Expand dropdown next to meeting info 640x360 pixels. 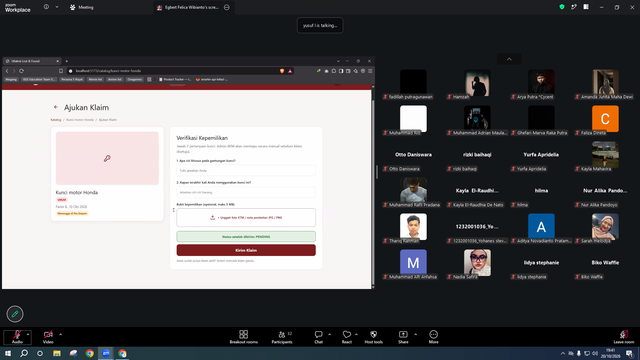tap(57, 7)
